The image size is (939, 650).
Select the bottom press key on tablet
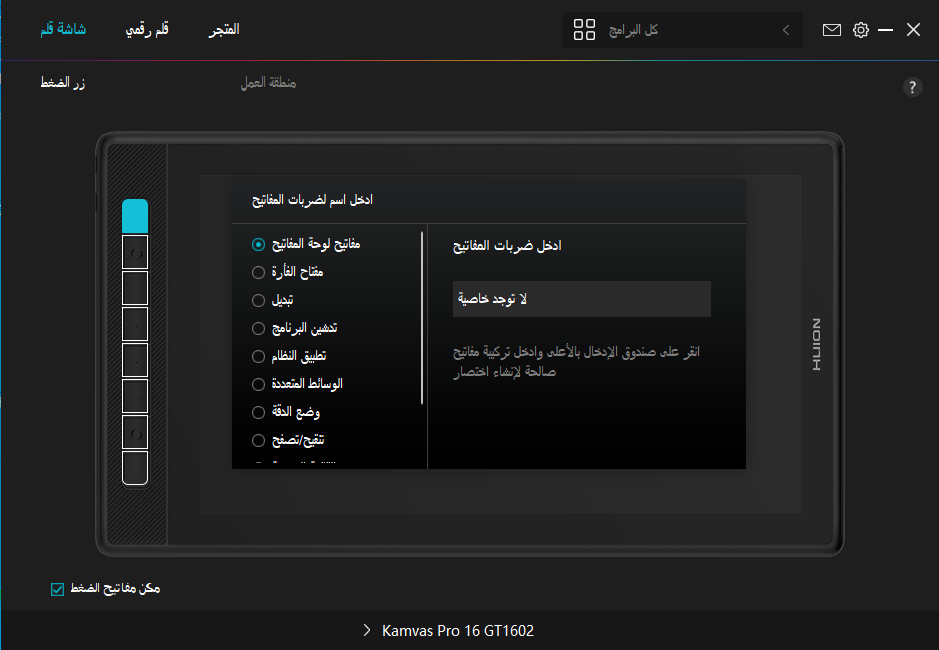(135, 468)
